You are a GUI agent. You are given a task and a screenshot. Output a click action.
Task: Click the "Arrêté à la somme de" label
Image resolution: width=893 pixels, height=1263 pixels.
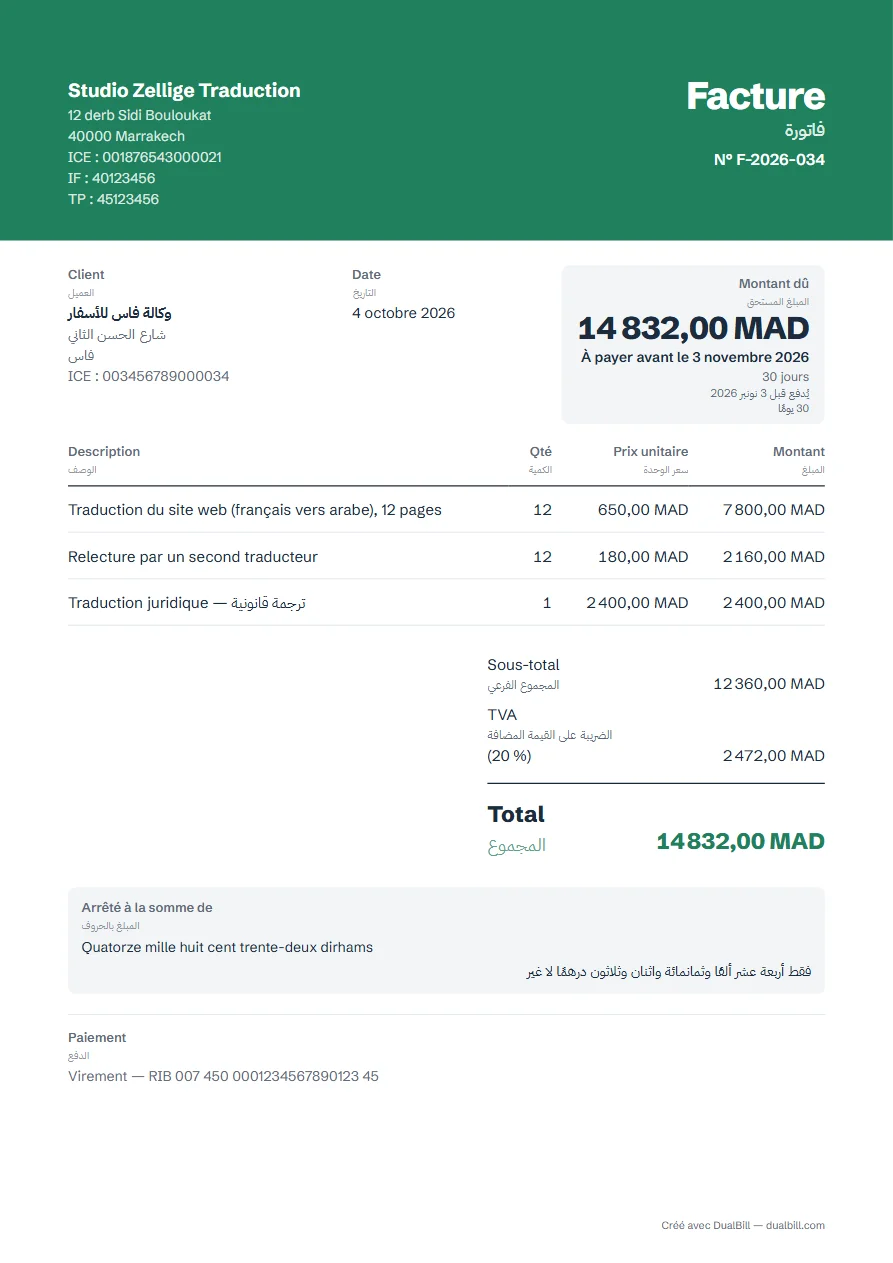[x=147, y=908]
